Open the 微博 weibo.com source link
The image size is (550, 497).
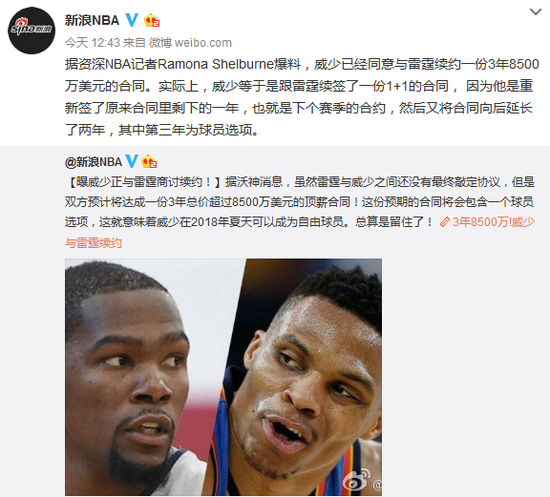point(190,43)
